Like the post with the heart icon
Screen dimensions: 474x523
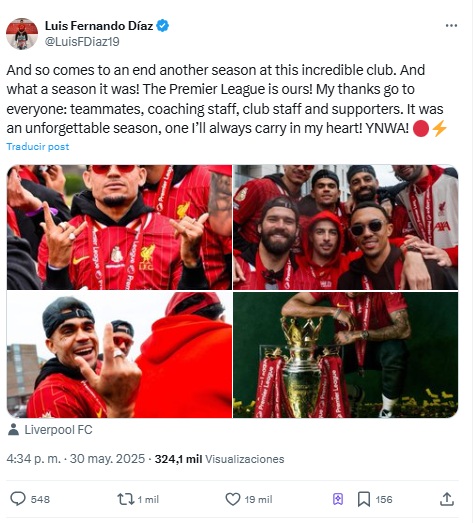pyautogui.click(x=233, y=499)
